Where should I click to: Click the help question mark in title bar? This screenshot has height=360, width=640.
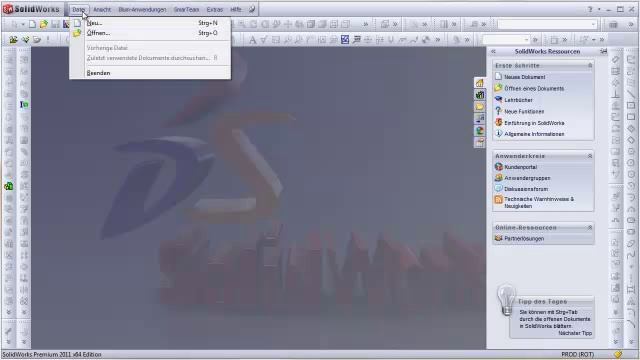(x=590, y=9)
